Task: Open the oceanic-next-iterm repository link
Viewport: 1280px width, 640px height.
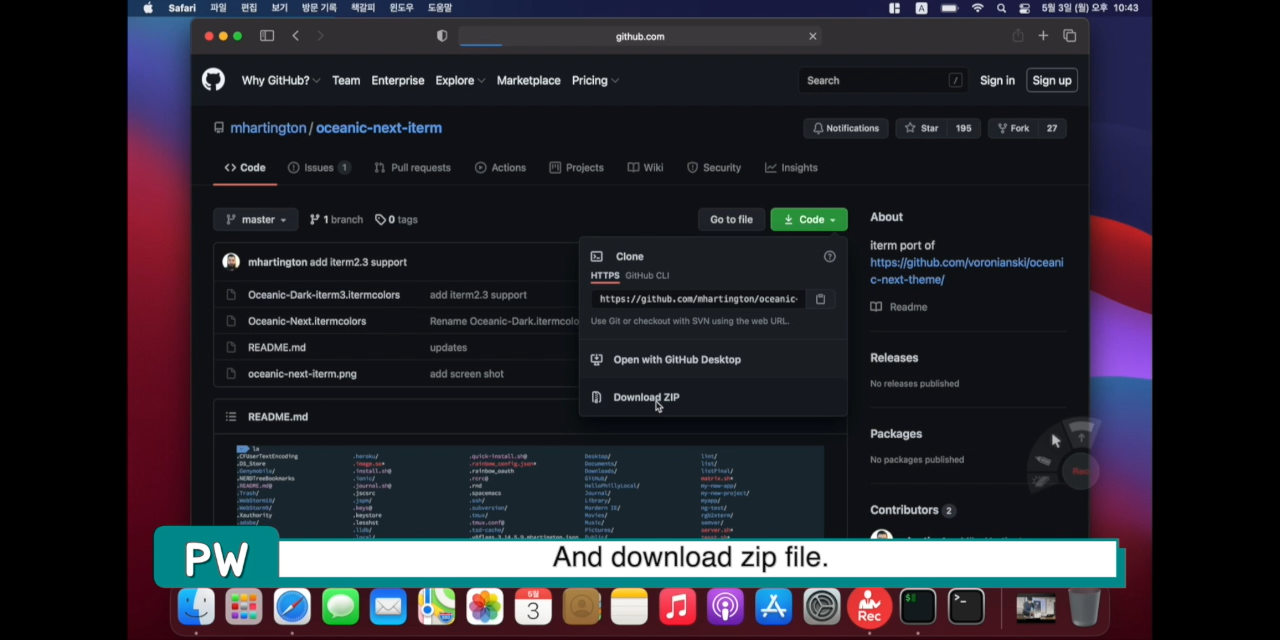Action: click(379, 128)
